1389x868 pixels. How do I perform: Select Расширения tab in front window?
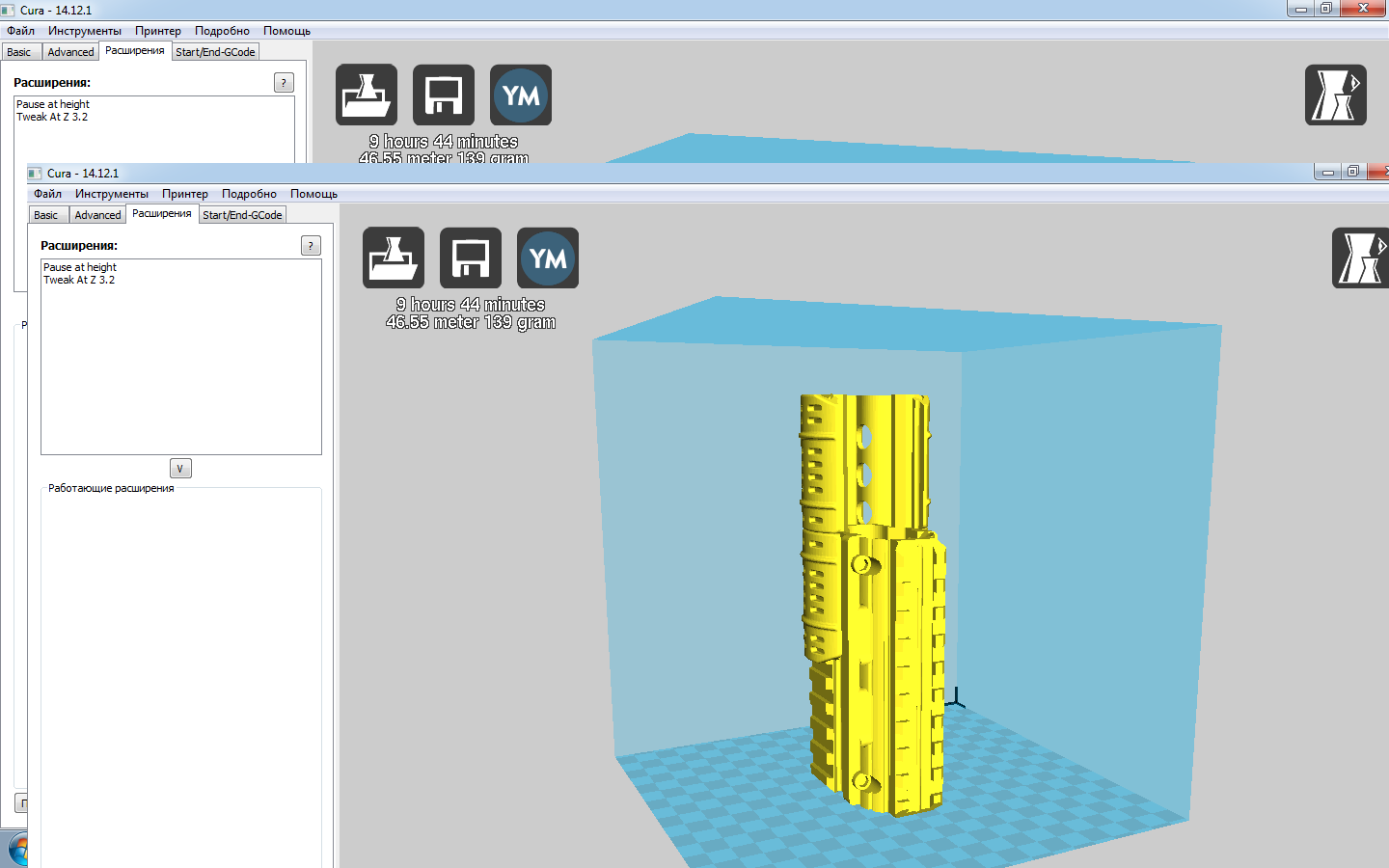162,214
